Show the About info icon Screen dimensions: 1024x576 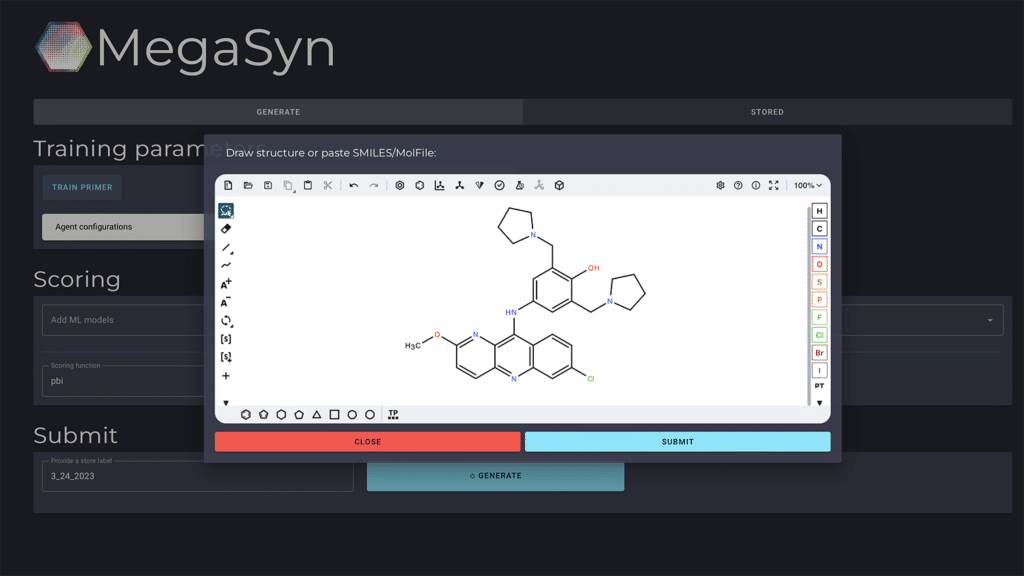click(756, 185)
